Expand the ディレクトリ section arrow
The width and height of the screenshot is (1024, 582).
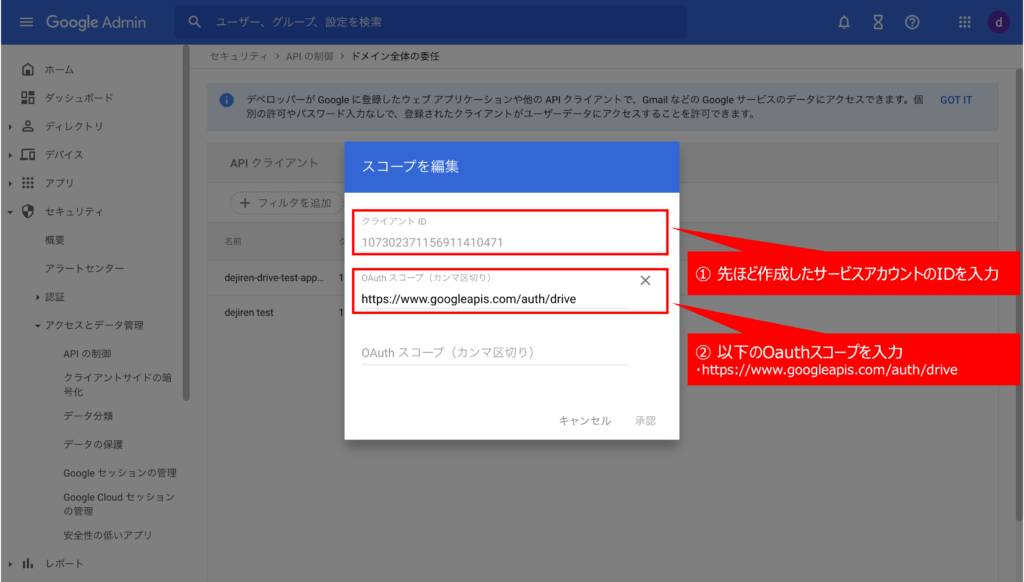pos(10,127)
